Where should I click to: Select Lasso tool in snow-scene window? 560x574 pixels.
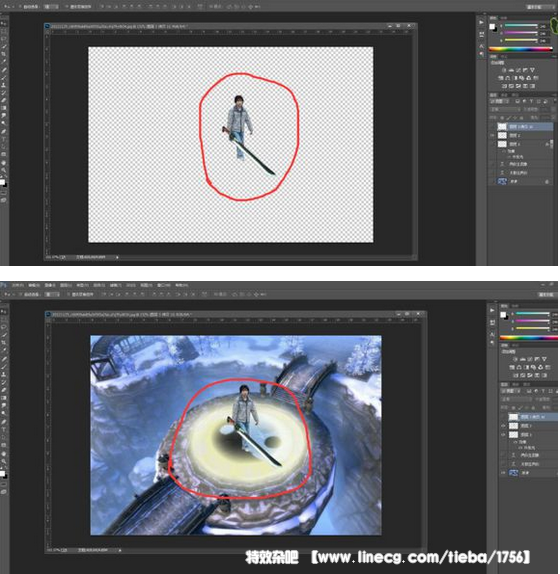point(4,327)
